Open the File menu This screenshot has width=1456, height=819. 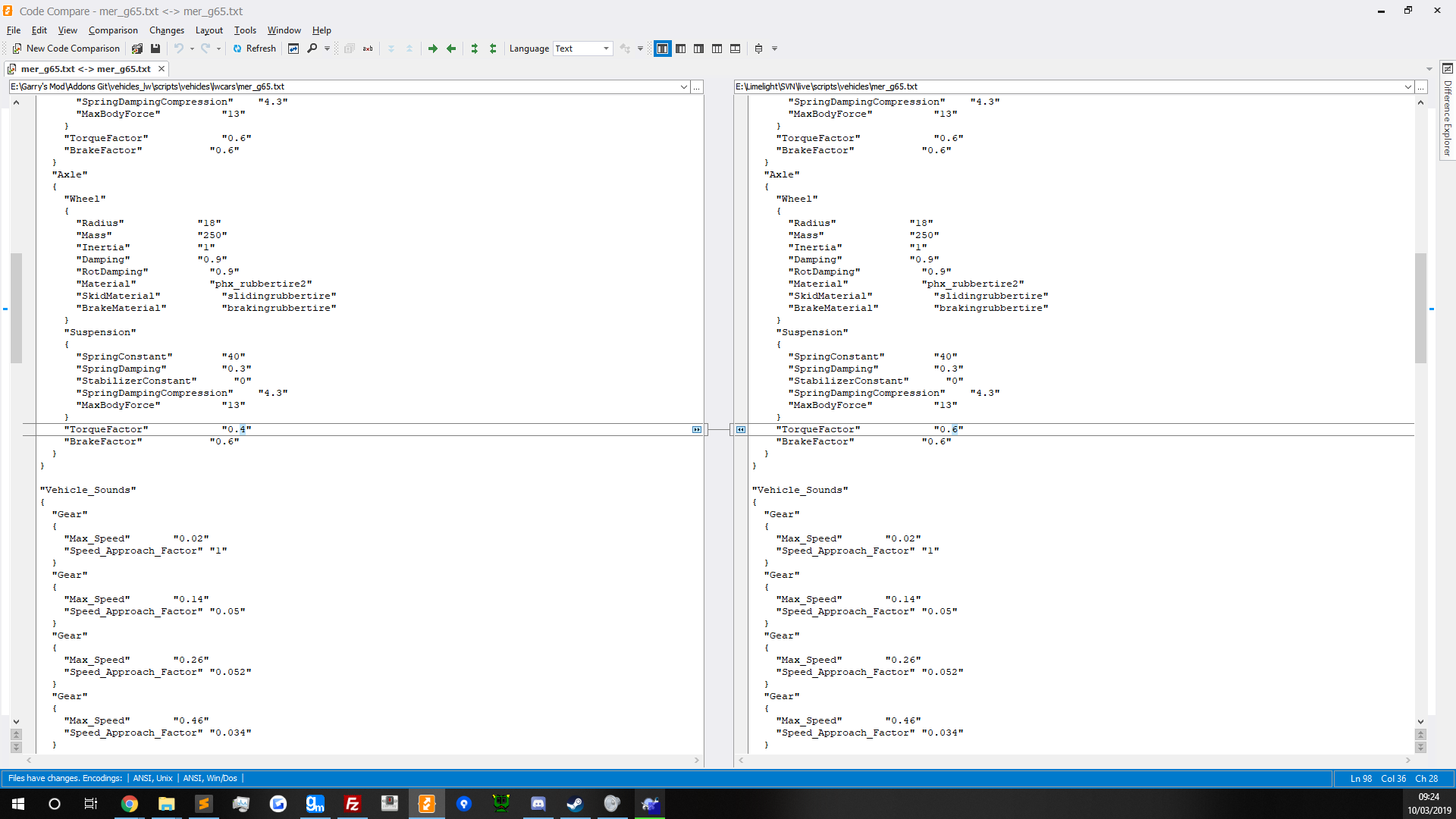[14, 30]
